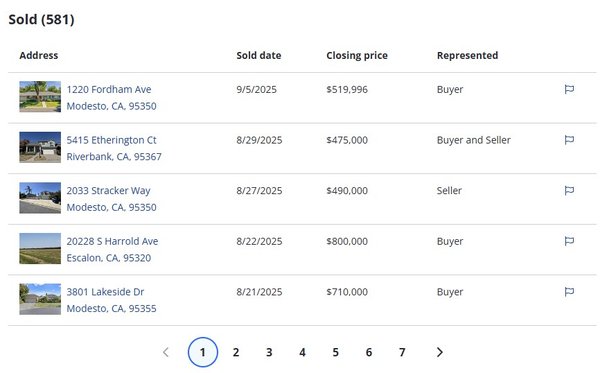Open the 1220 Fordham Ave house photo

click(40, 96)
